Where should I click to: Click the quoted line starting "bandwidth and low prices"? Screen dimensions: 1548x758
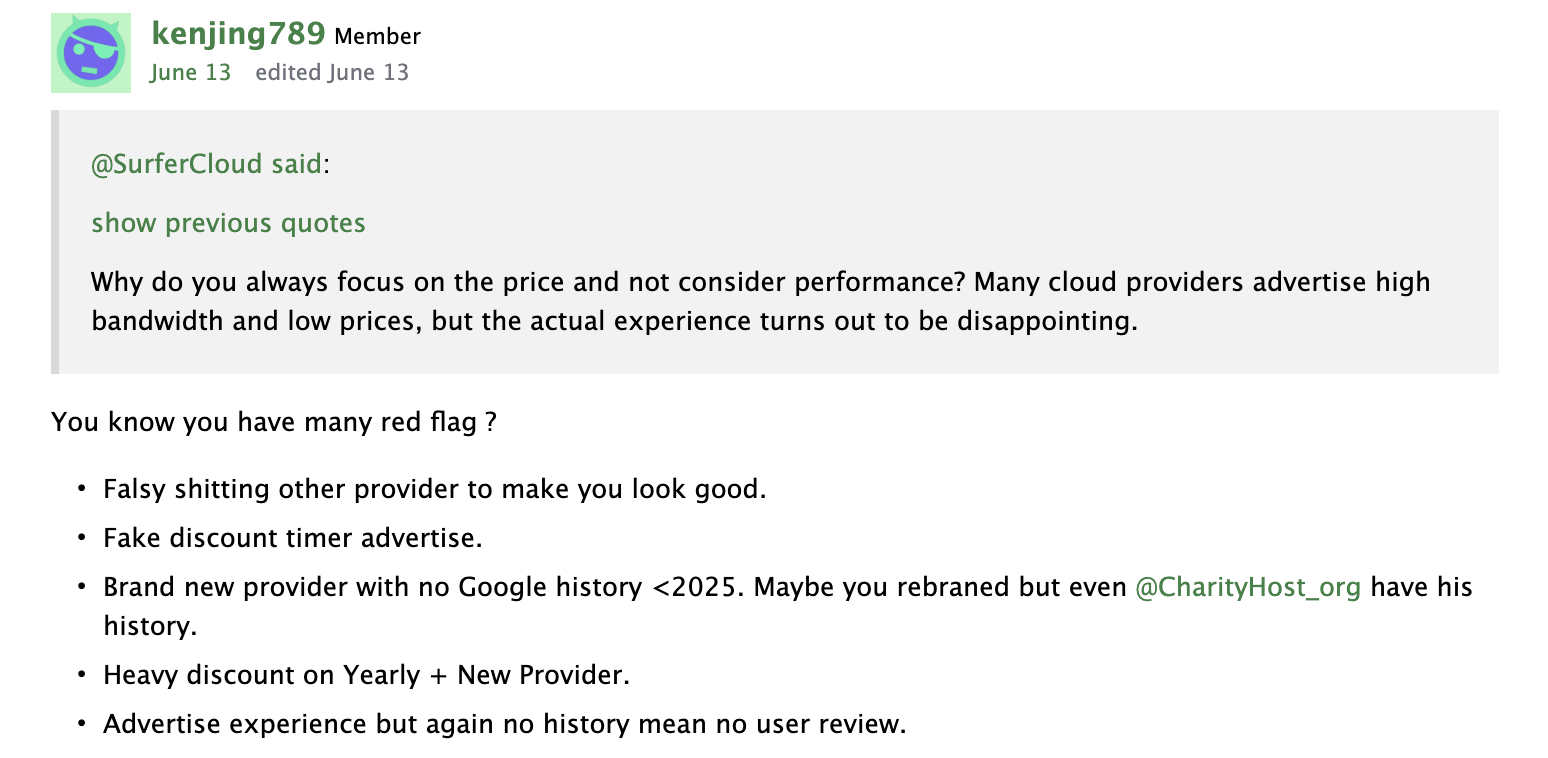pyautogui.click(x=614, y=323)
